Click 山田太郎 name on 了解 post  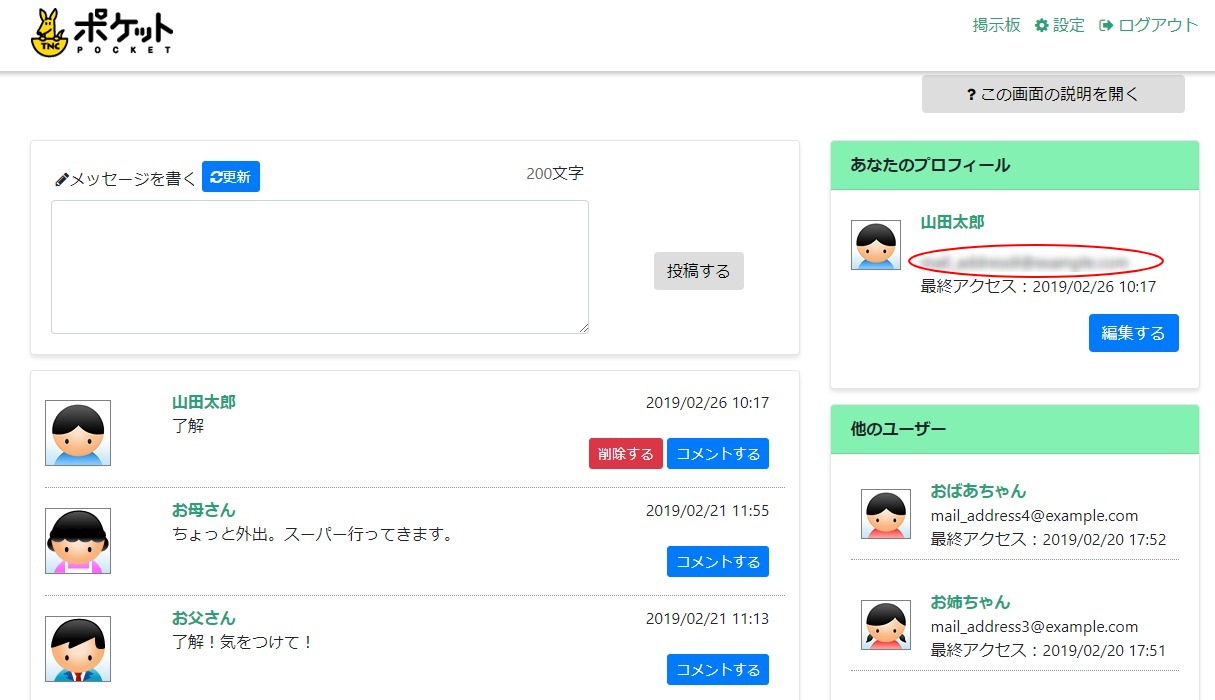click(x=204, y=402)
